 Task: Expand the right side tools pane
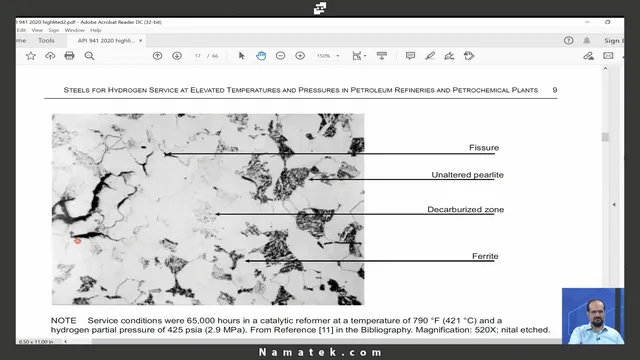click(x=614, y=204)
